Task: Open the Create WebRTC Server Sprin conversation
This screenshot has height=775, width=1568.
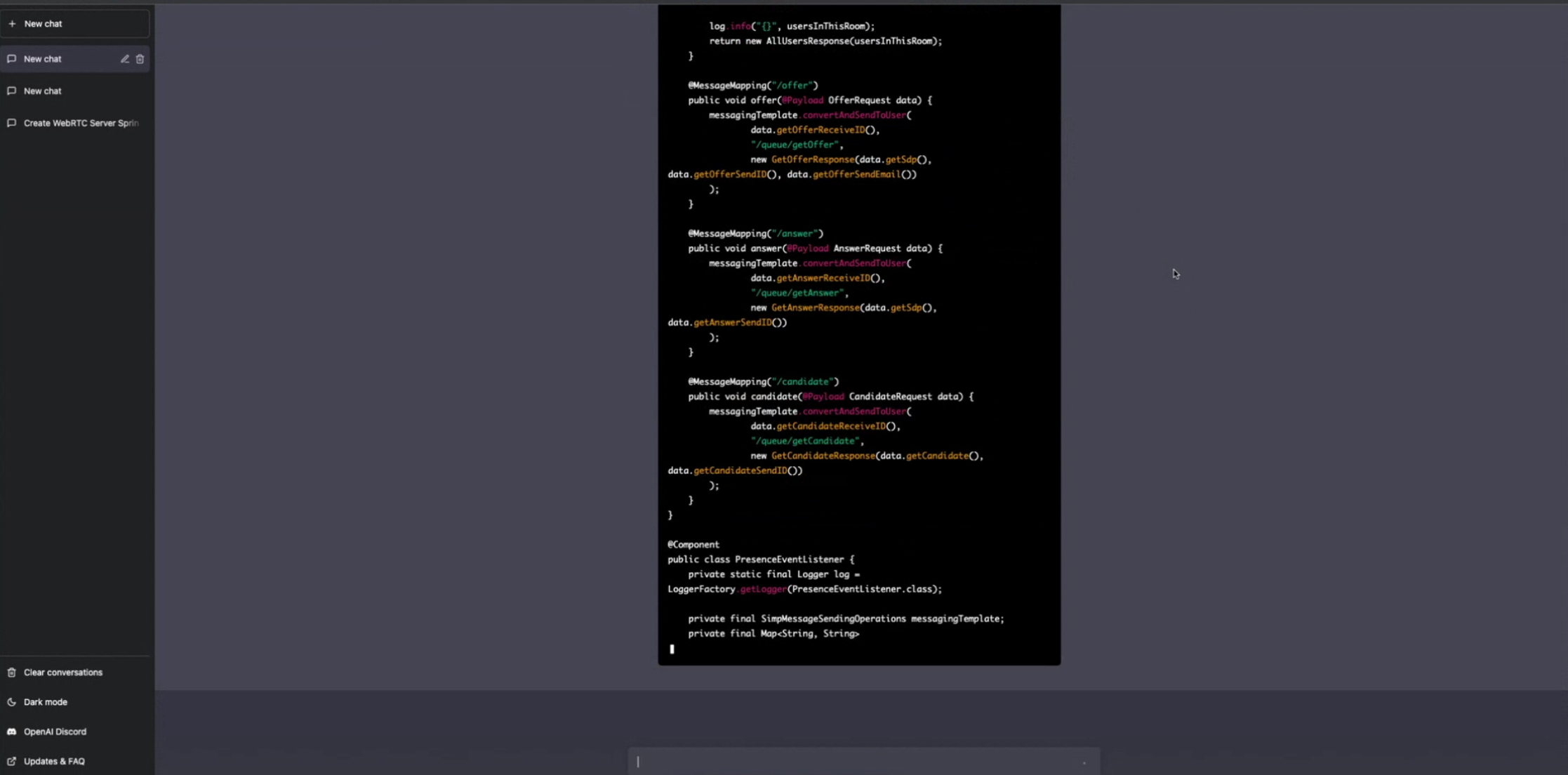Action: click(81, 123)
